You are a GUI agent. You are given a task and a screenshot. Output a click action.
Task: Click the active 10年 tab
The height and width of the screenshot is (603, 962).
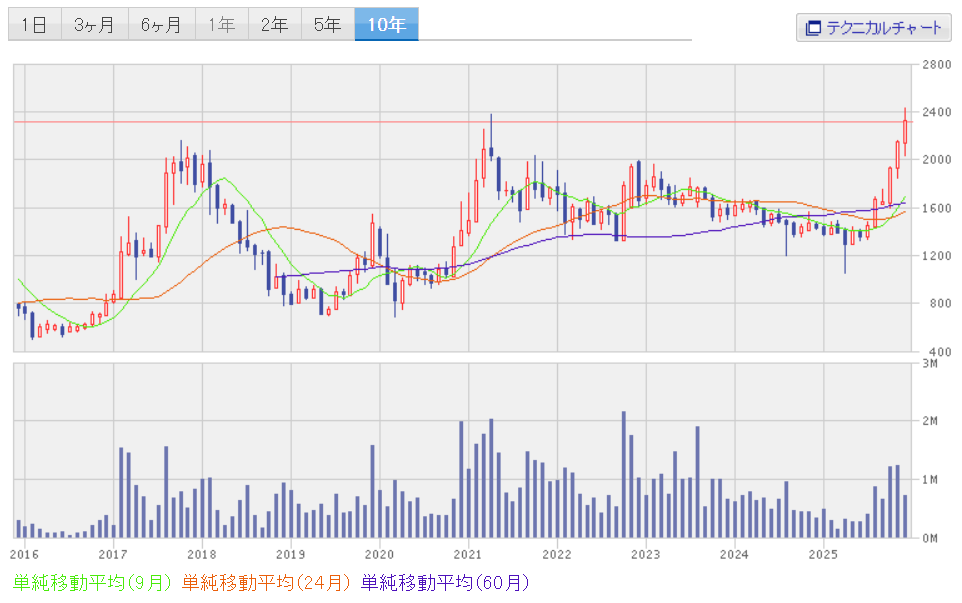386,25
